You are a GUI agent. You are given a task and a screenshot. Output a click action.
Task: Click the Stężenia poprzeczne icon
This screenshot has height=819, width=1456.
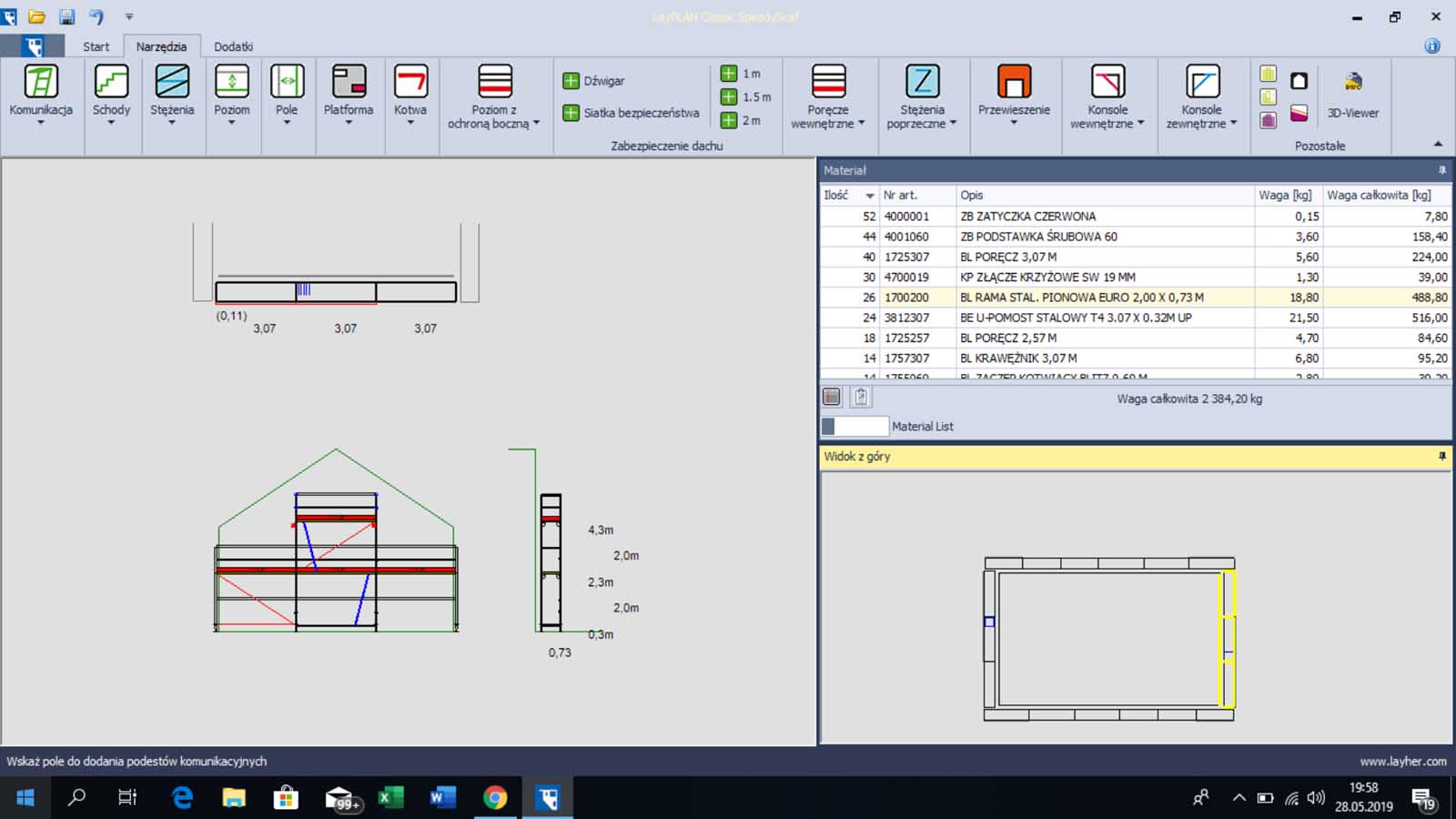(x=922, y=82)
